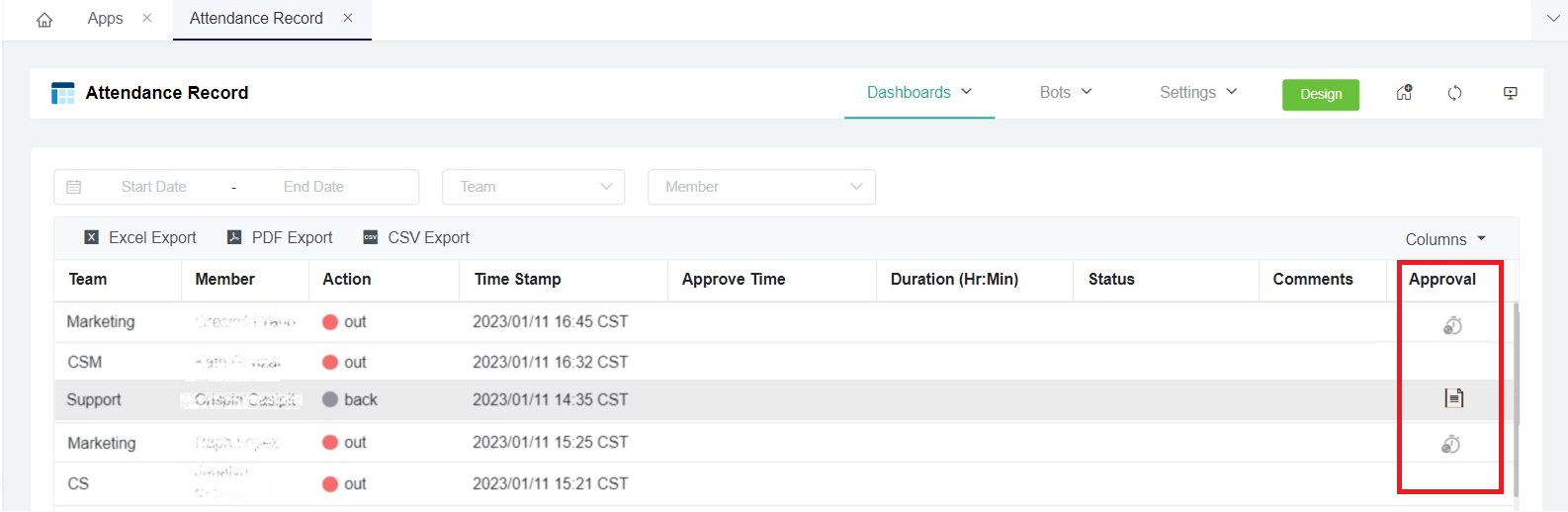Expand the Team filter dropdown
Viewport: 1568px width, 512px height.
pos(534,187)
